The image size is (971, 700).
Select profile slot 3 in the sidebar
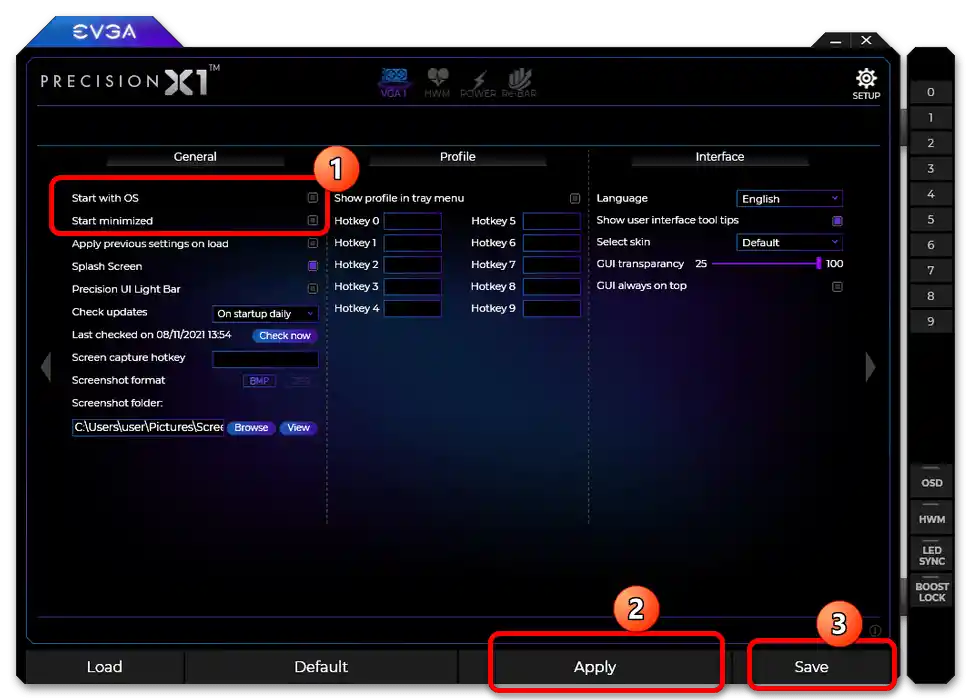930,168
